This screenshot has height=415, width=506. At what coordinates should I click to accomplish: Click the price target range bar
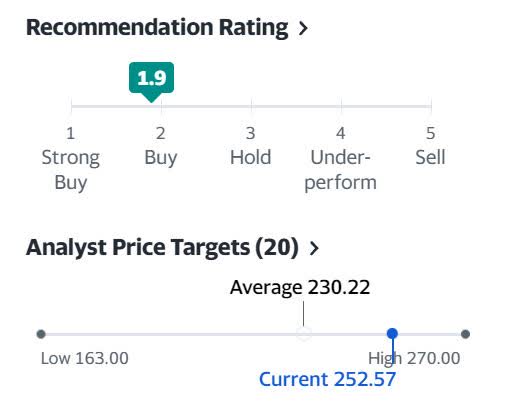click(x=253, y=334)
